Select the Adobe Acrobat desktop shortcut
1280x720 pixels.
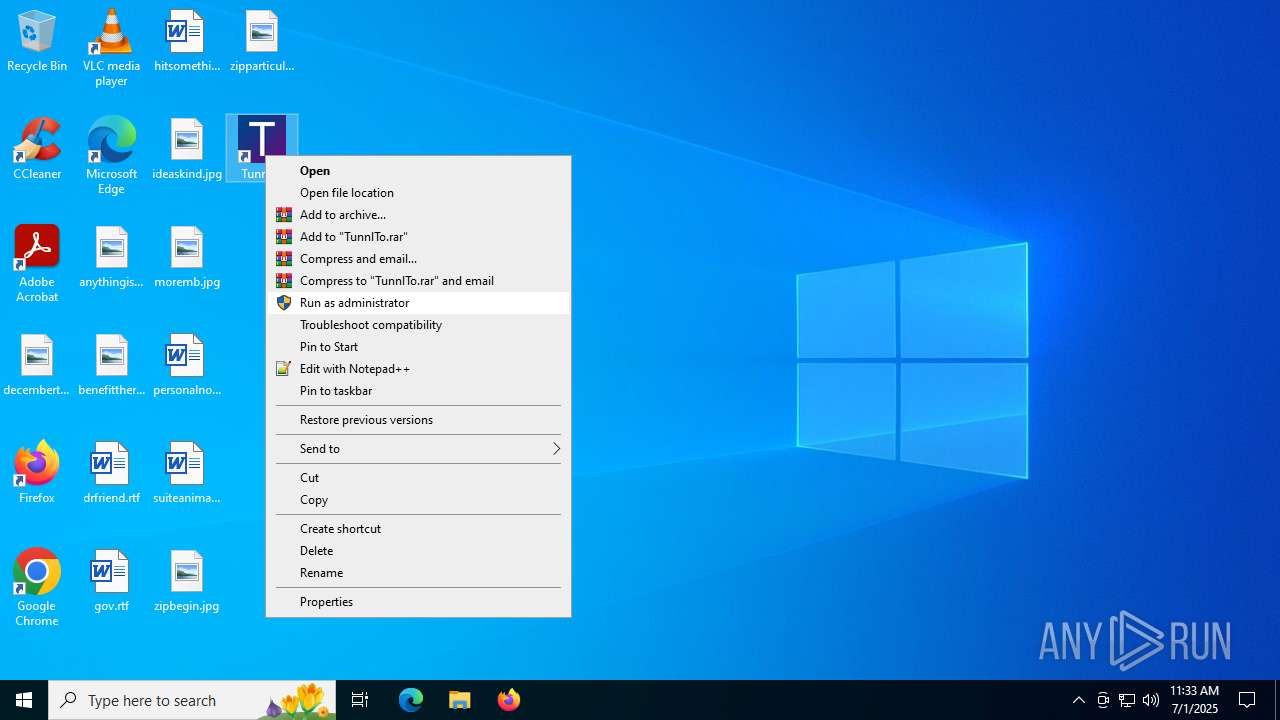pyautogui.click(x=37, y=264)
